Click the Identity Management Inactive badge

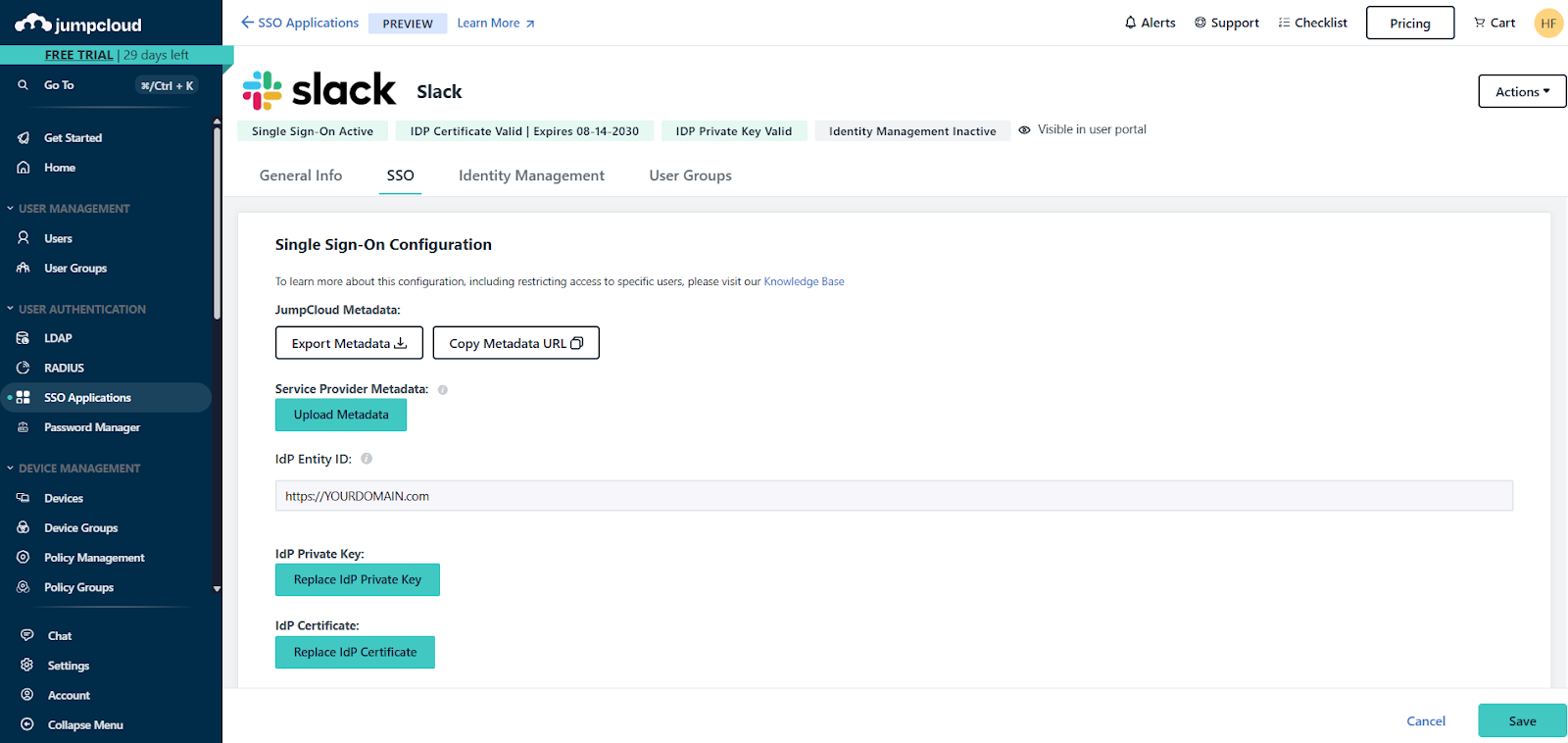pyautogui.click(x=912, y=131)
